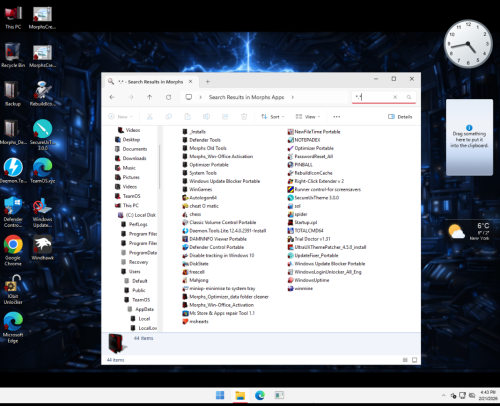Viewport: 500px width, 406px height.
Task: Open Daemon Tools desktop shortcut
Action: click(x=13, y=171)
